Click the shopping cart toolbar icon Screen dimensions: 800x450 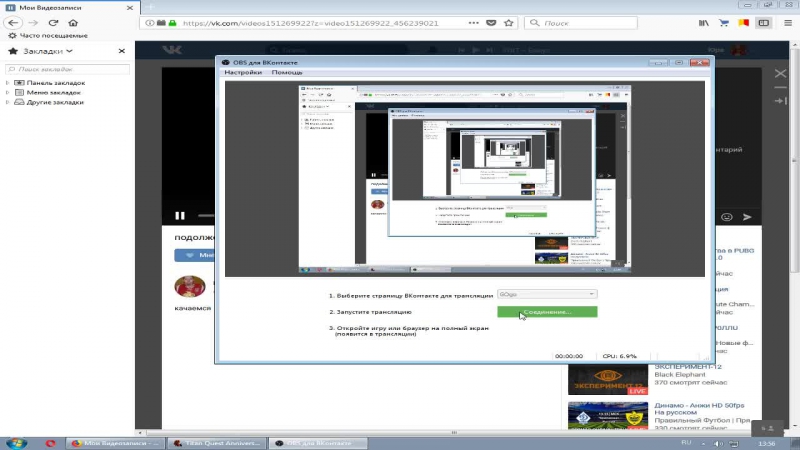point(723,23)
